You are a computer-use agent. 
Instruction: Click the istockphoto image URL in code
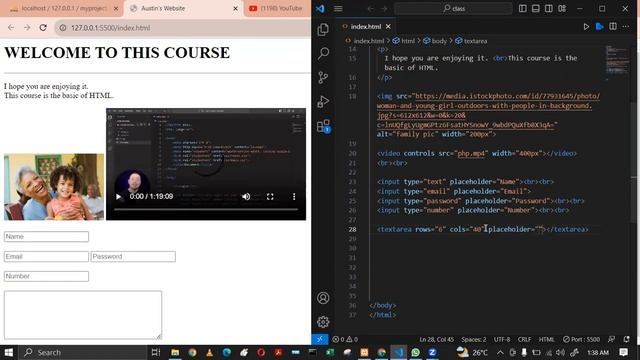(488, 110)
